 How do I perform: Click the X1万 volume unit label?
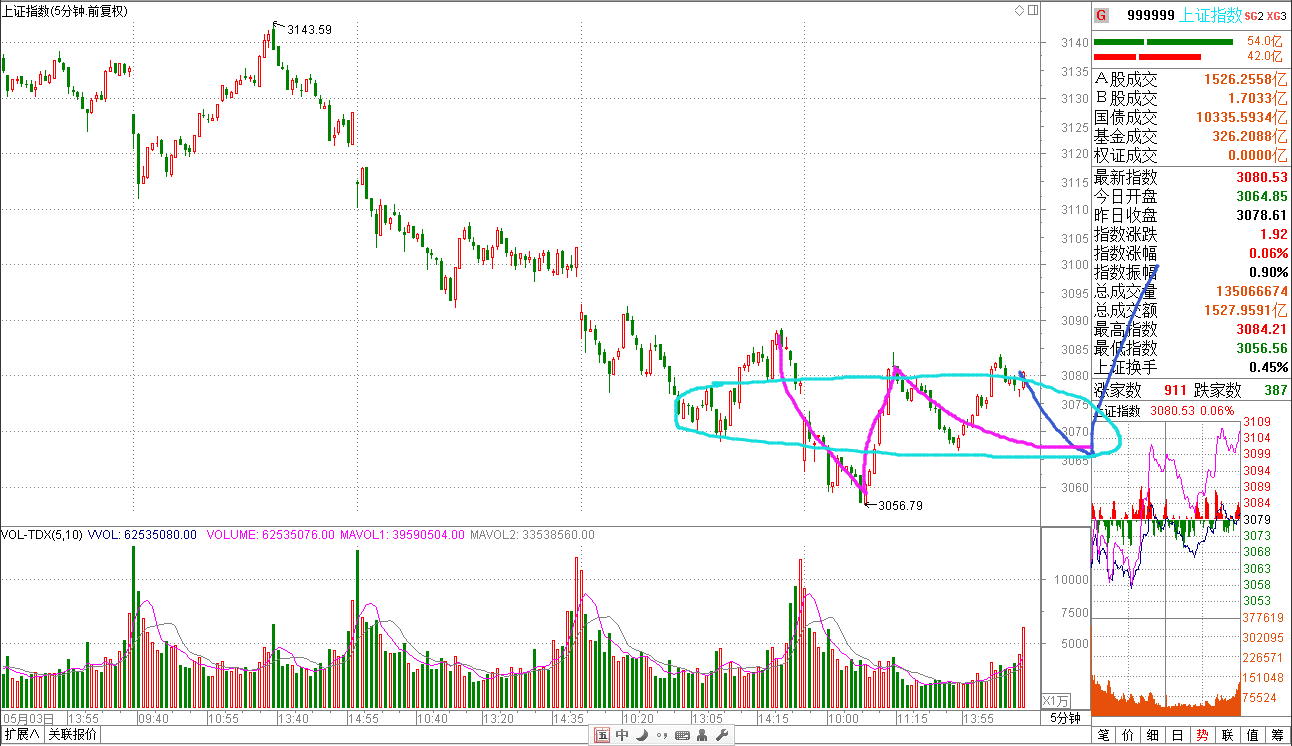tap(1056, 700)
